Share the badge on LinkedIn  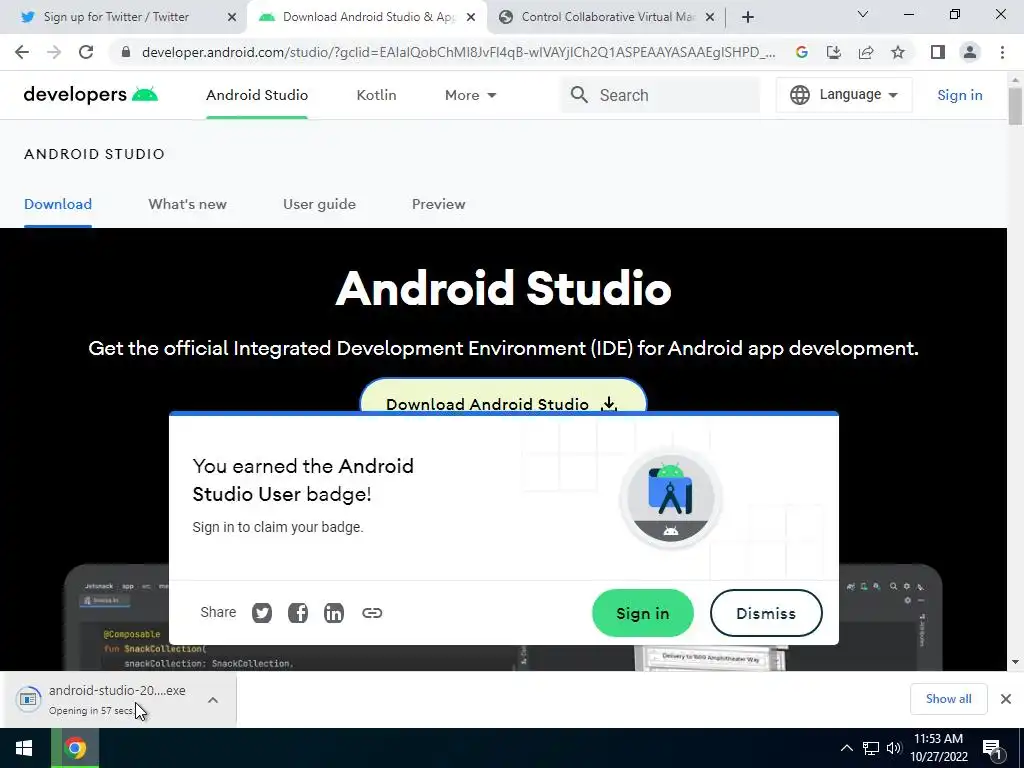(334, 613)
